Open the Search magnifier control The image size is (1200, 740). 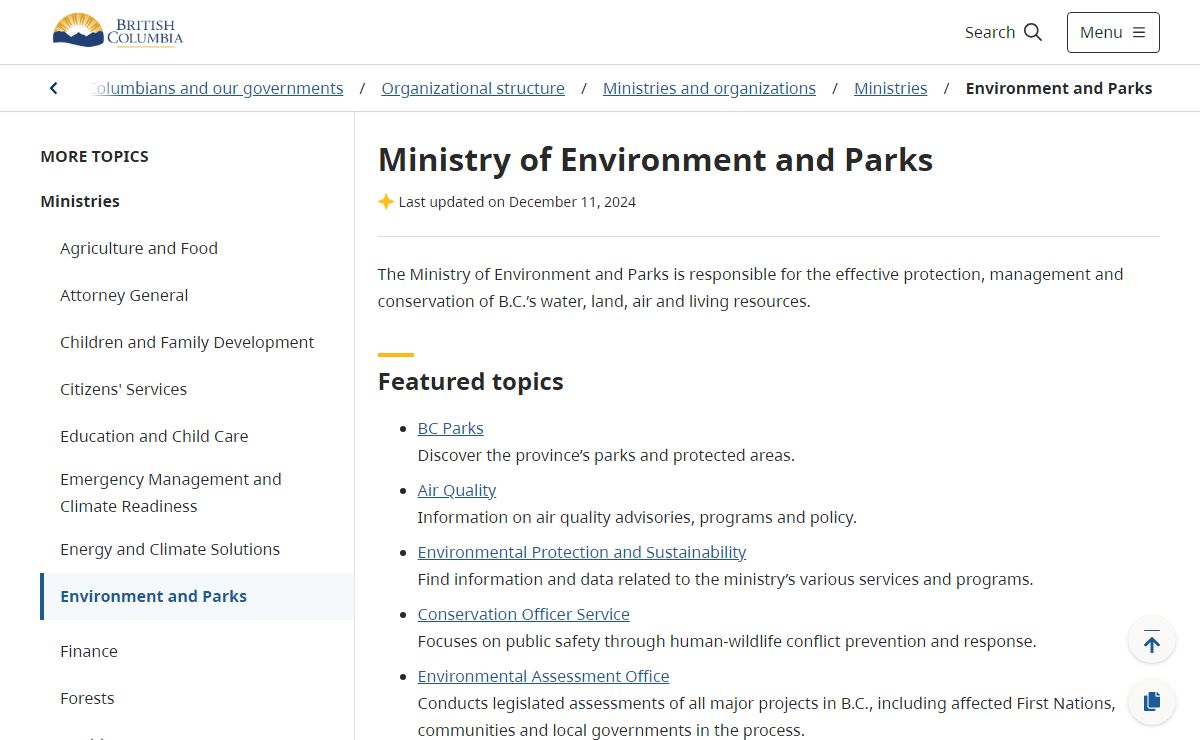point(1003,32)
